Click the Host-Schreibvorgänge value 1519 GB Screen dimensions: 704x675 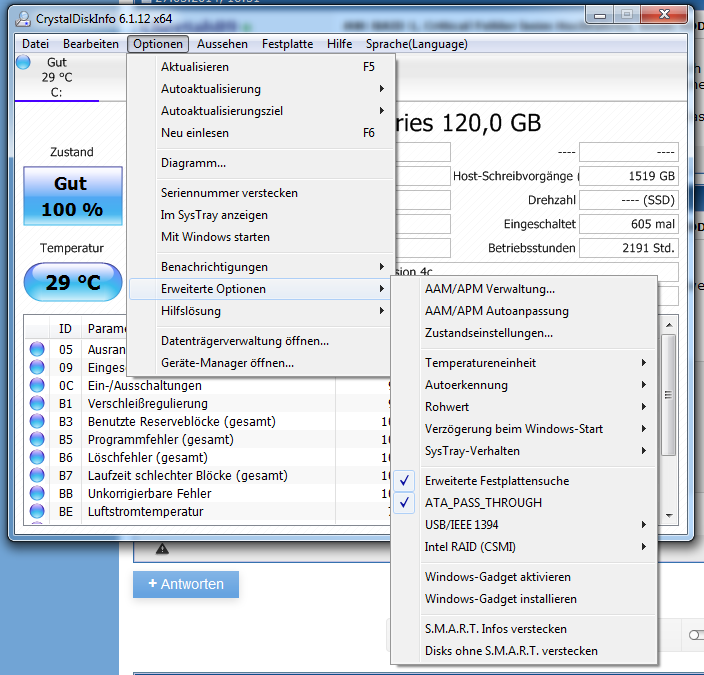(x=629, y=176)
